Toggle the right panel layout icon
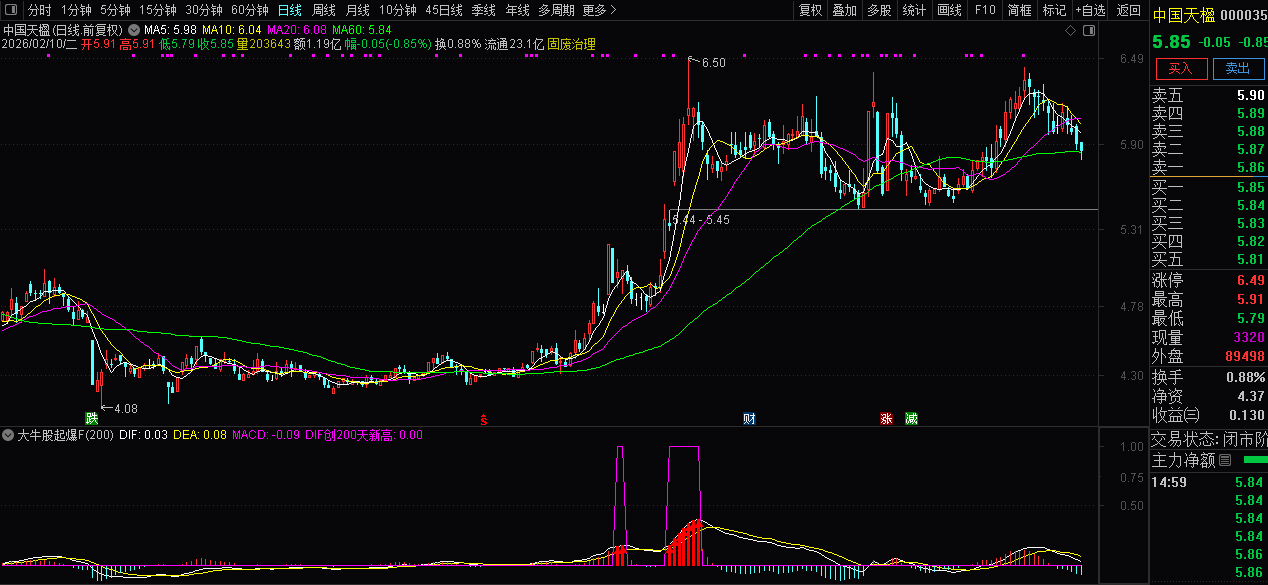This screenshot has width=1268, height=585. 1089,30
